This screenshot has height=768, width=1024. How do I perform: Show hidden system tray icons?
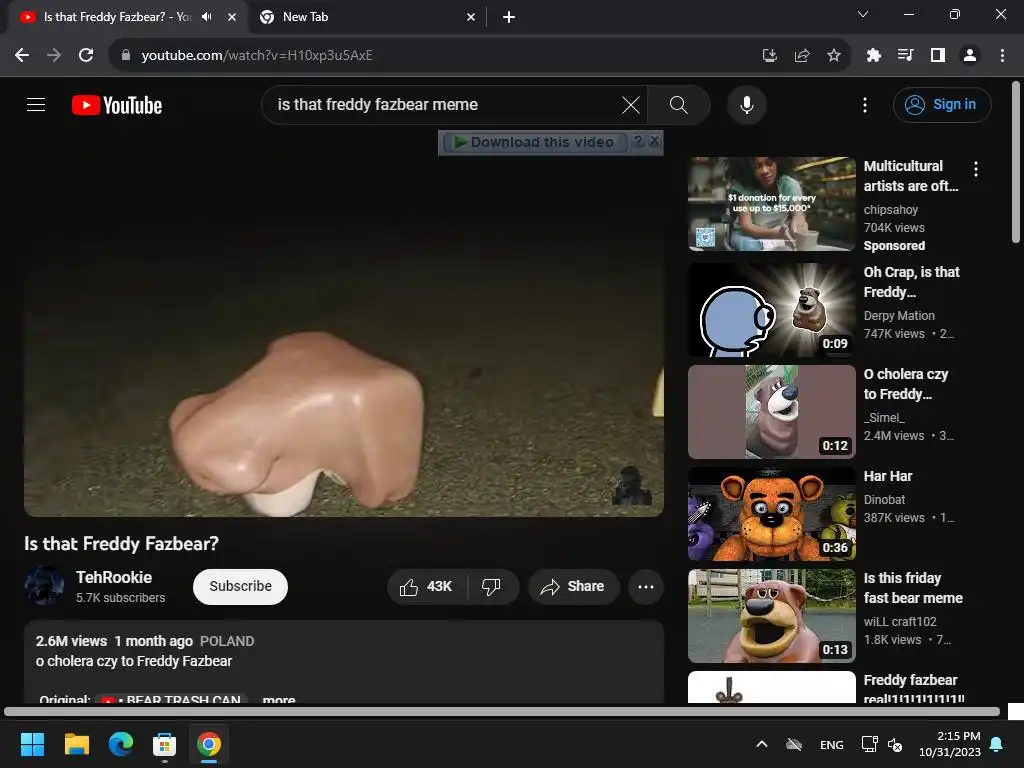[x=761, y=744]
